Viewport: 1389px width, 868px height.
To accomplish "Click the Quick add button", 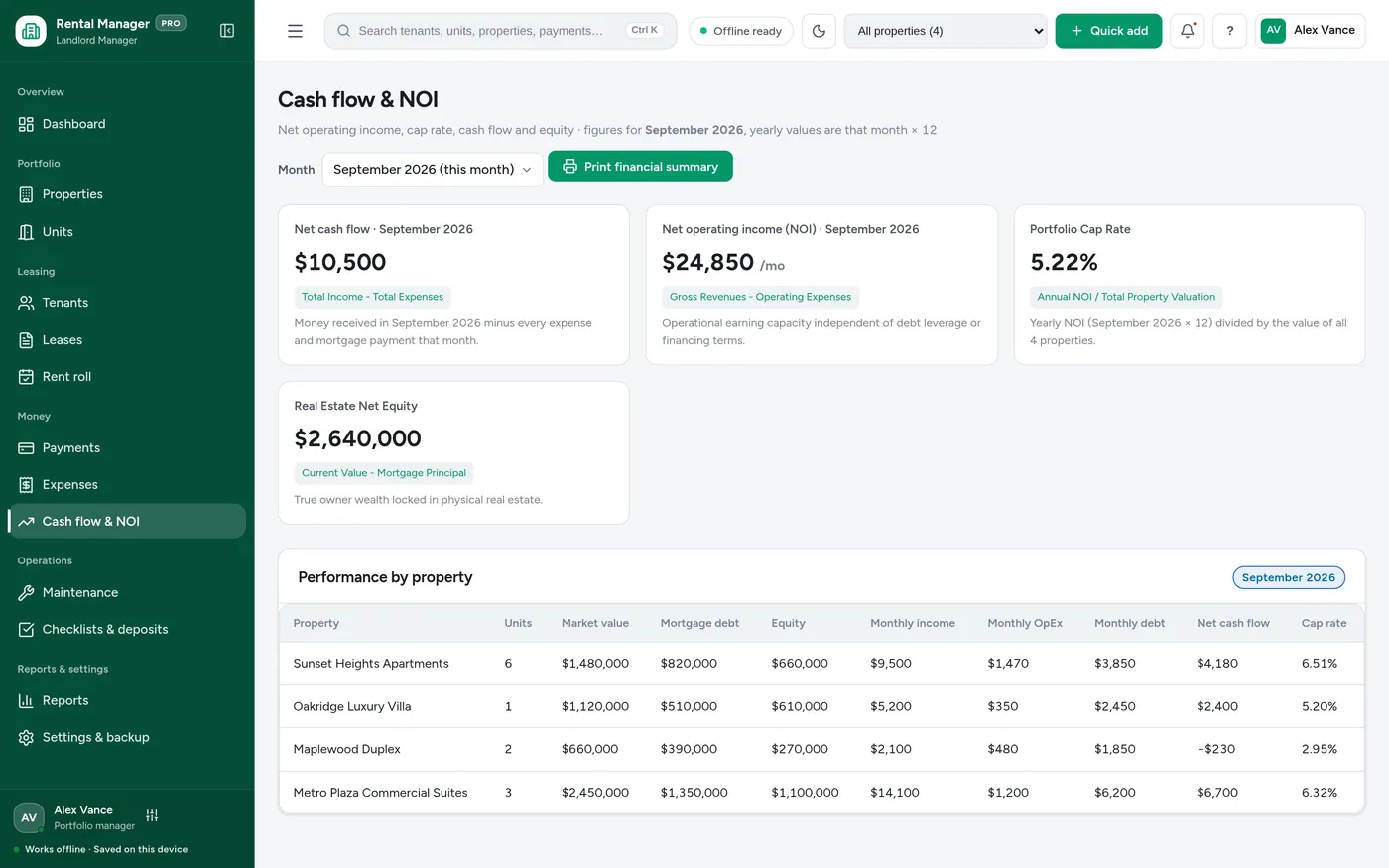I will (x=1108, y=31).
